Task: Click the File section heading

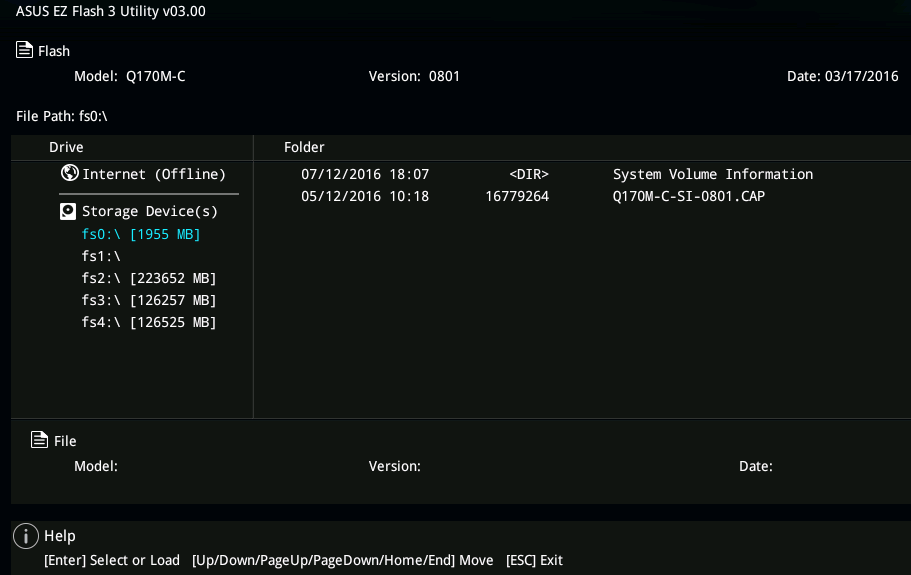Action: click(65, 441)
